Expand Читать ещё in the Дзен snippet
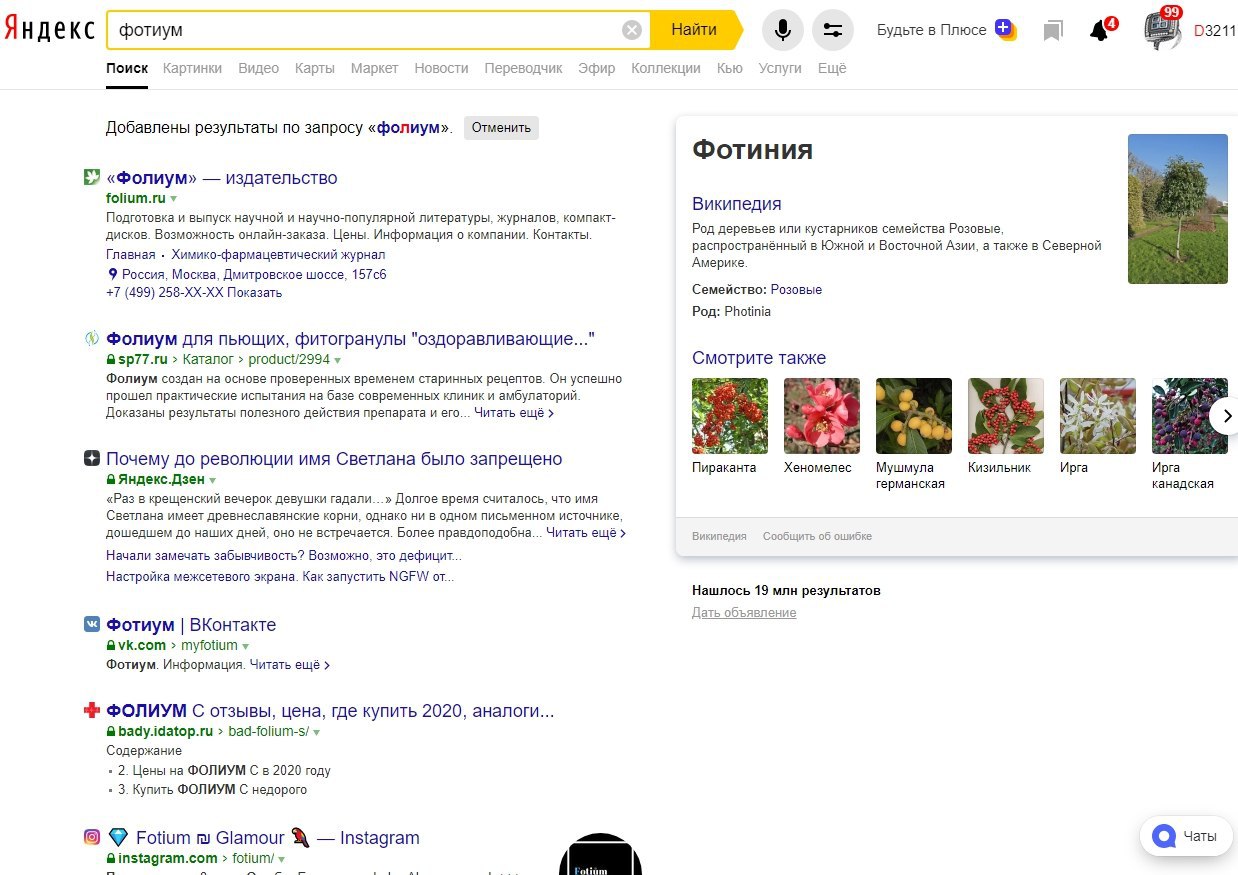Image resolution: width=1238 pixels, height=875 pixels. 586,533
